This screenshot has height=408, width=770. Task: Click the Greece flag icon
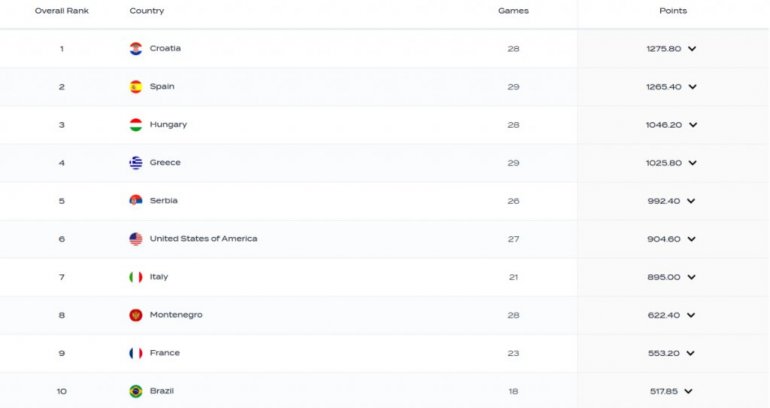pos(136,163)
